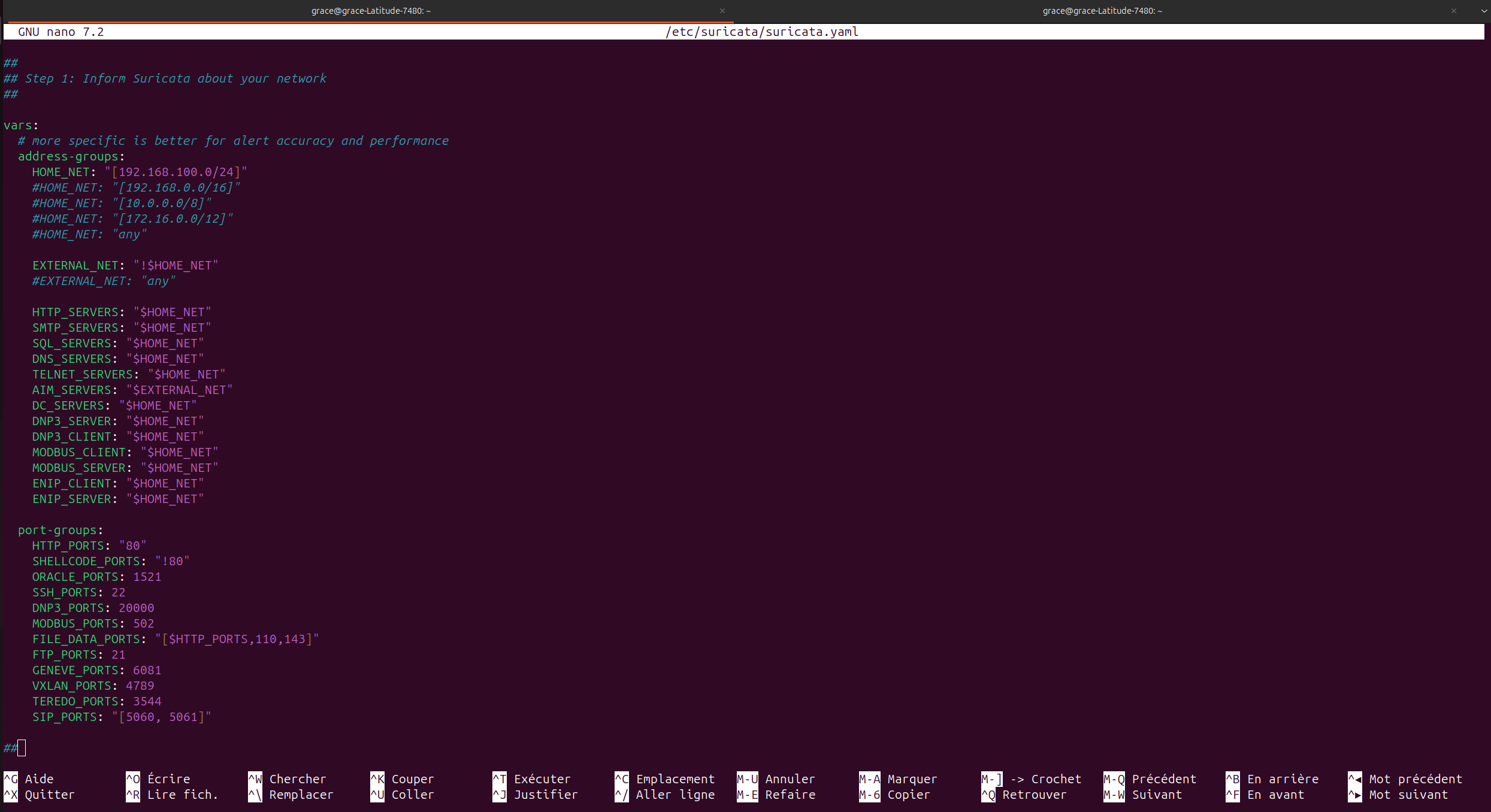Image resolution: width=1491 pixels, height=812 pixels.
Task: Switch to the second terminal tab
Action: tap(1102, 11)
